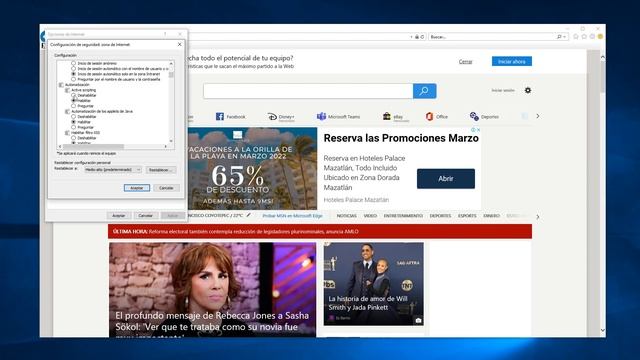
Task: Click the ad info icon on the hotel ad
Action: click(x=473, y=130)
